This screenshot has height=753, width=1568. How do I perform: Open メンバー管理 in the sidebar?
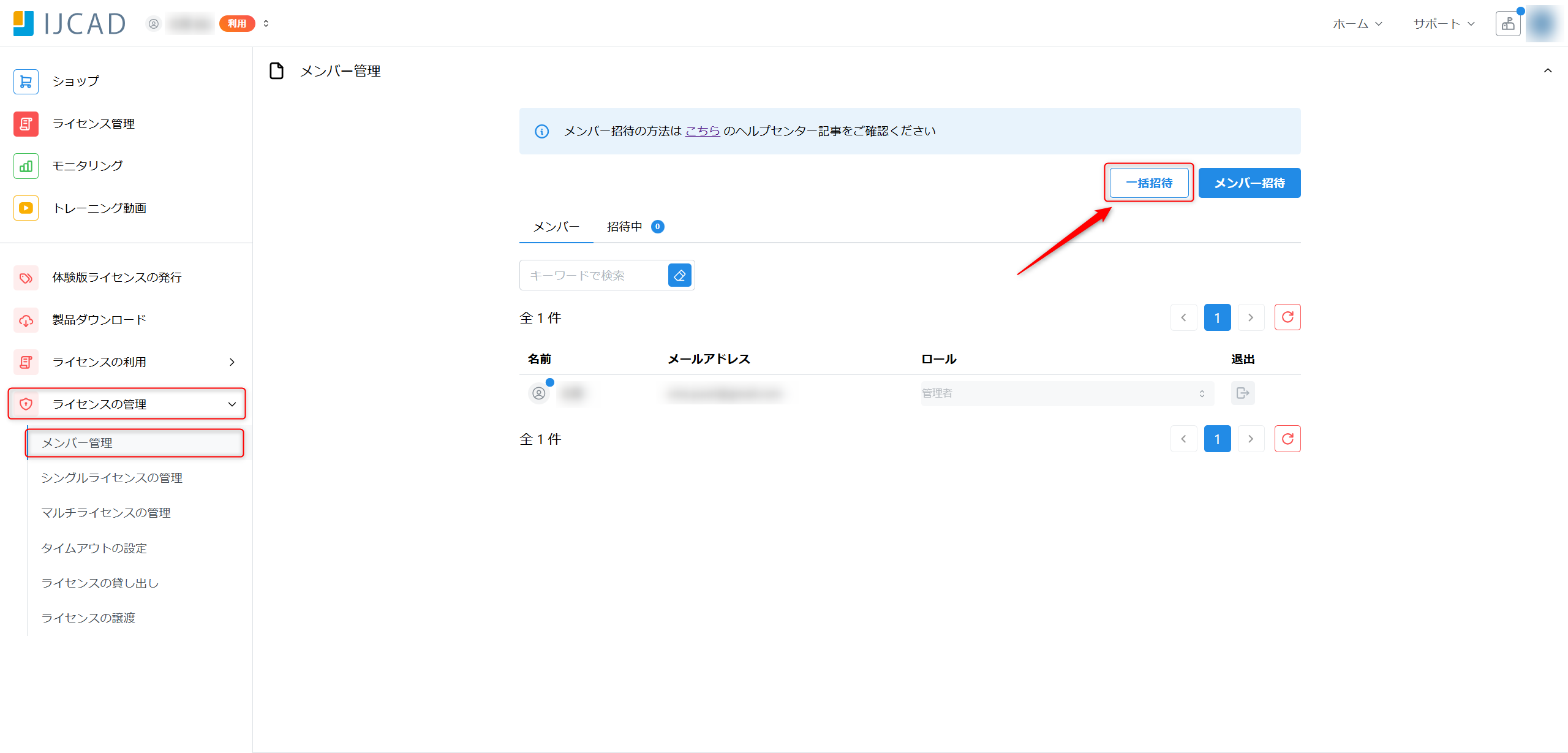tap(135, 443)
